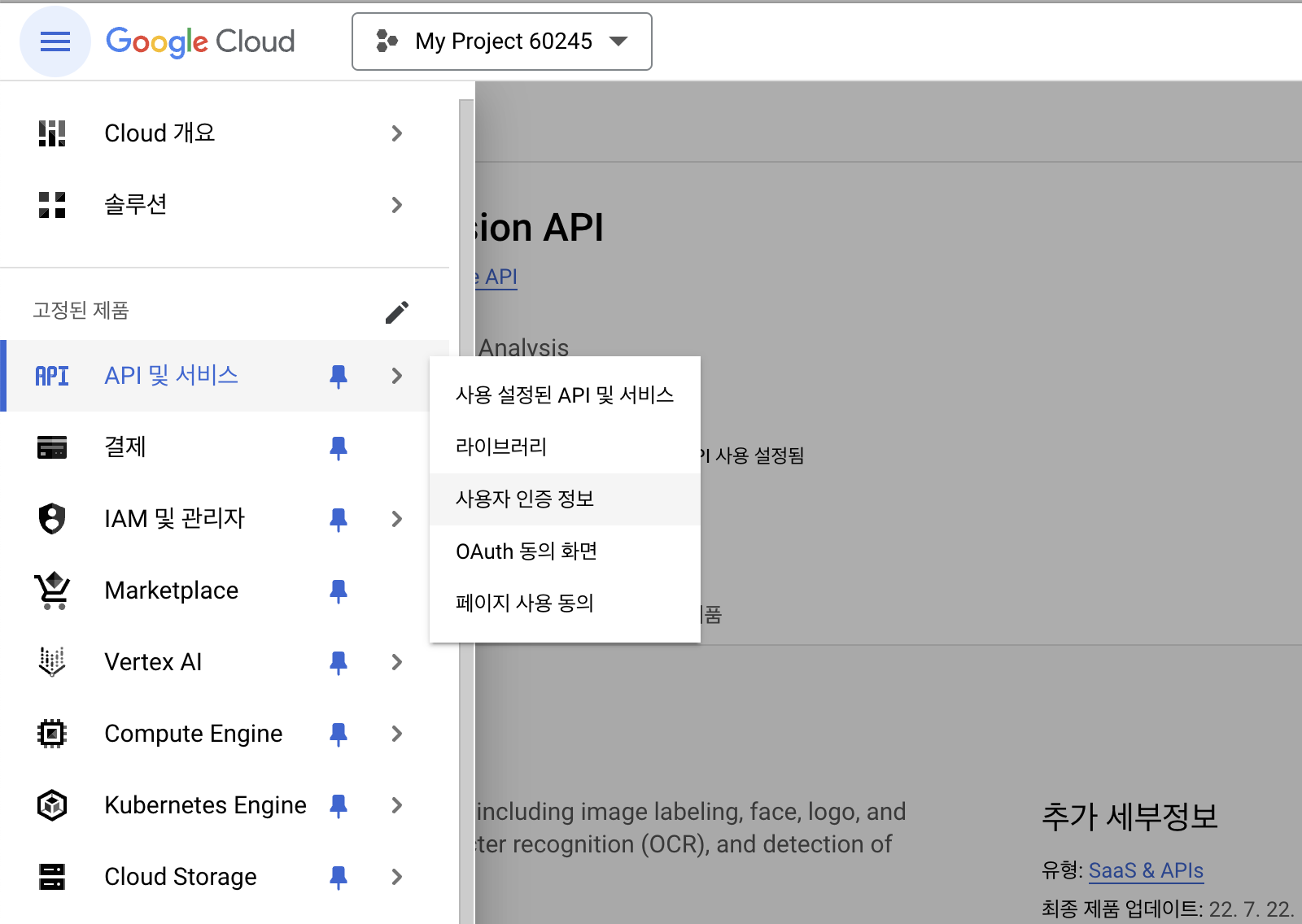Open the API 및 서비스 menu item

[225, 376]
